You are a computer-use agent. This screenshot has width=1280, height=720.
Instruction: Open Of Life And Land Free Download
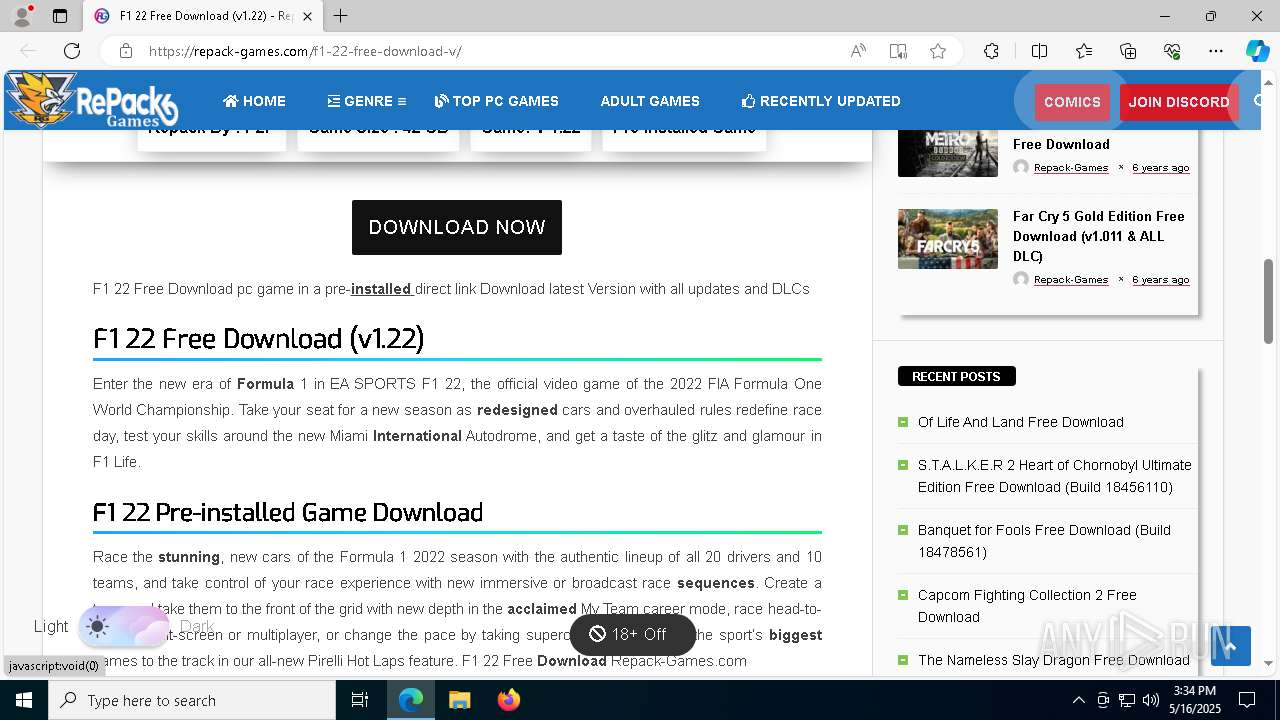1021,422
